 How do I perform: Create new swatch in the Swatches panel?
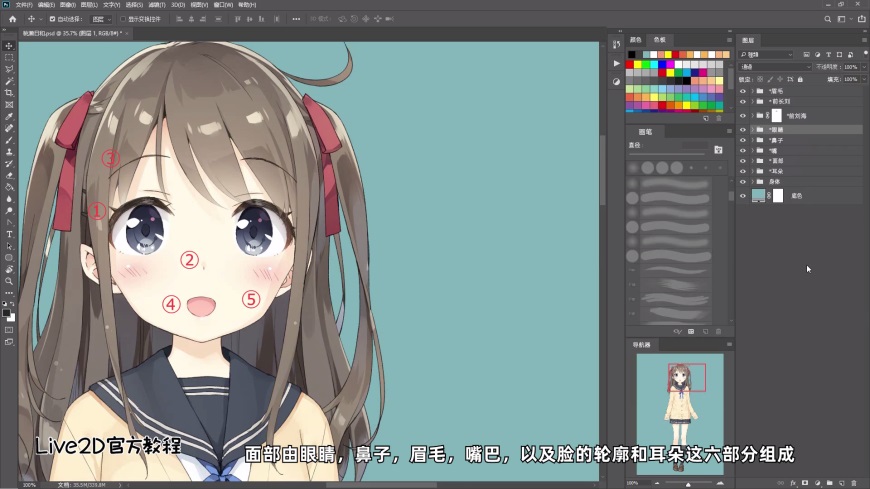[706, 118]
